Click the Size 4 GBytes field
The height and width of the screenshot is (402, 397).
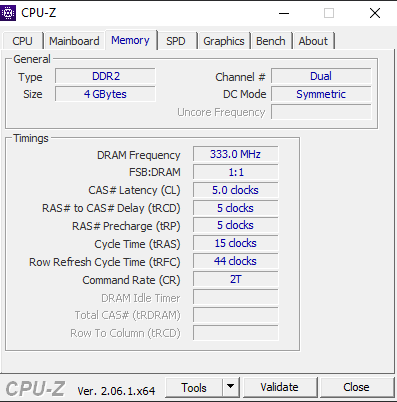tap(105, 94)
